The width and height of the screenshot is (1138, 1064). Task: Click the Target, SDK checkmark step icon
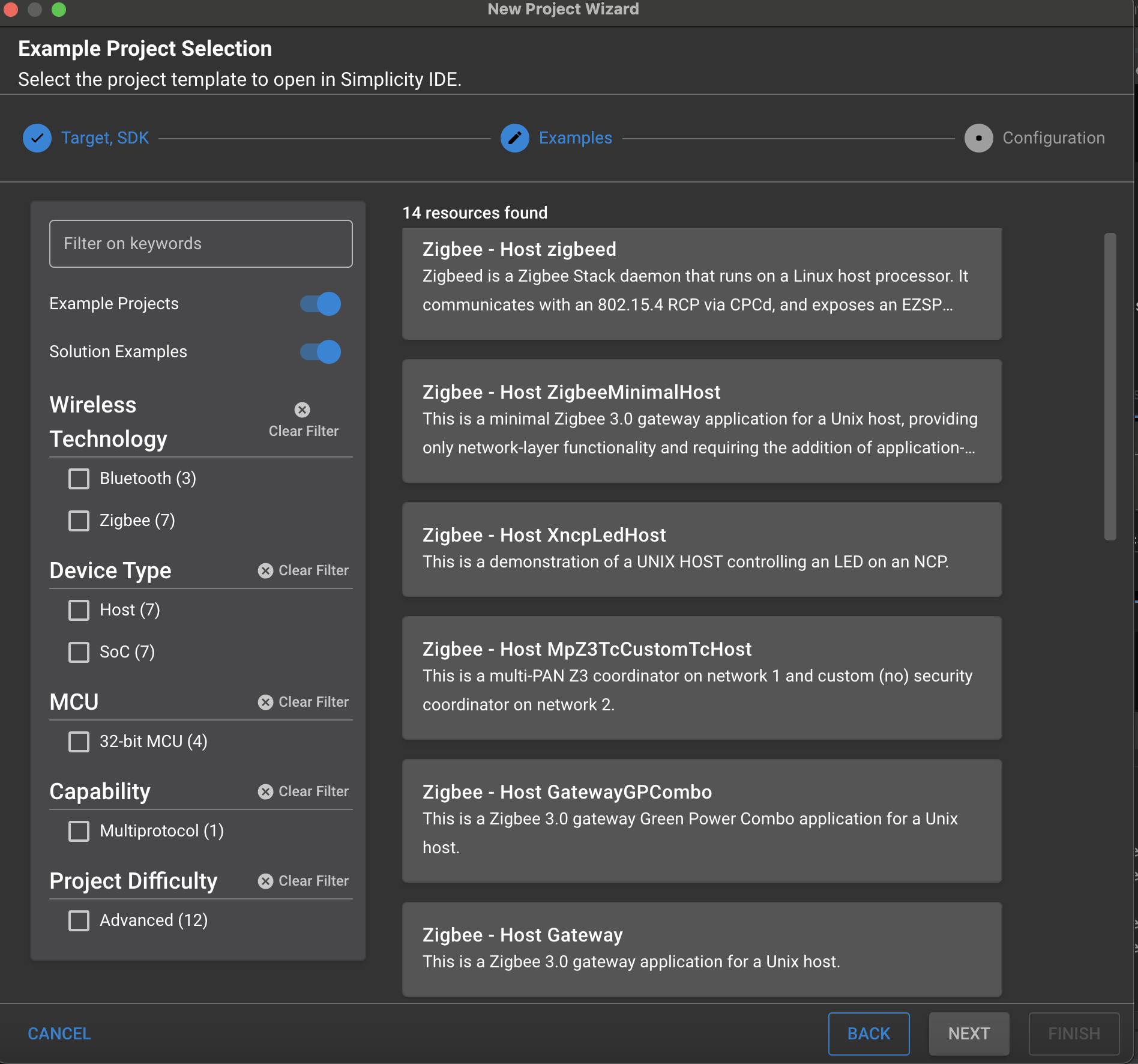click(37, 138)
